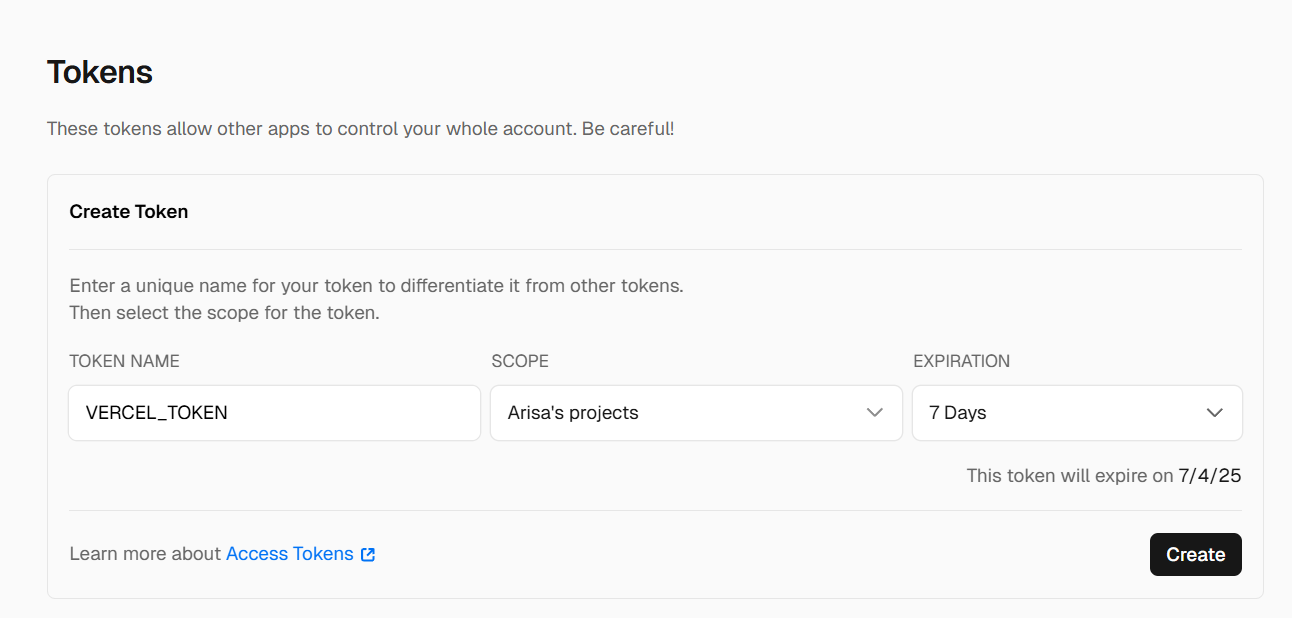The image size is (1292, 618).
Task: Click the account safety warning text
Action: click(360, 128)
